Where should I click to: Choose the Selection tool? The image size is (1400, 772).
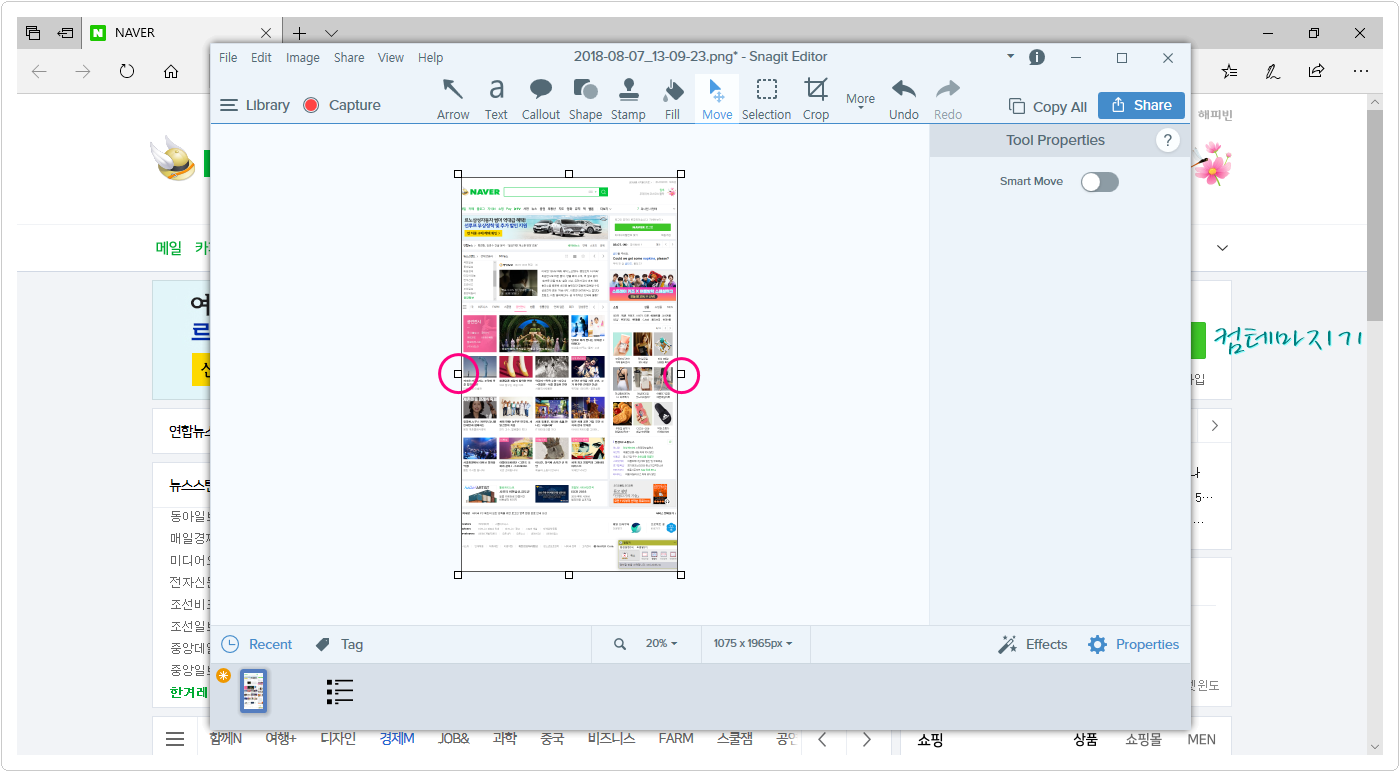click(767, 99)
